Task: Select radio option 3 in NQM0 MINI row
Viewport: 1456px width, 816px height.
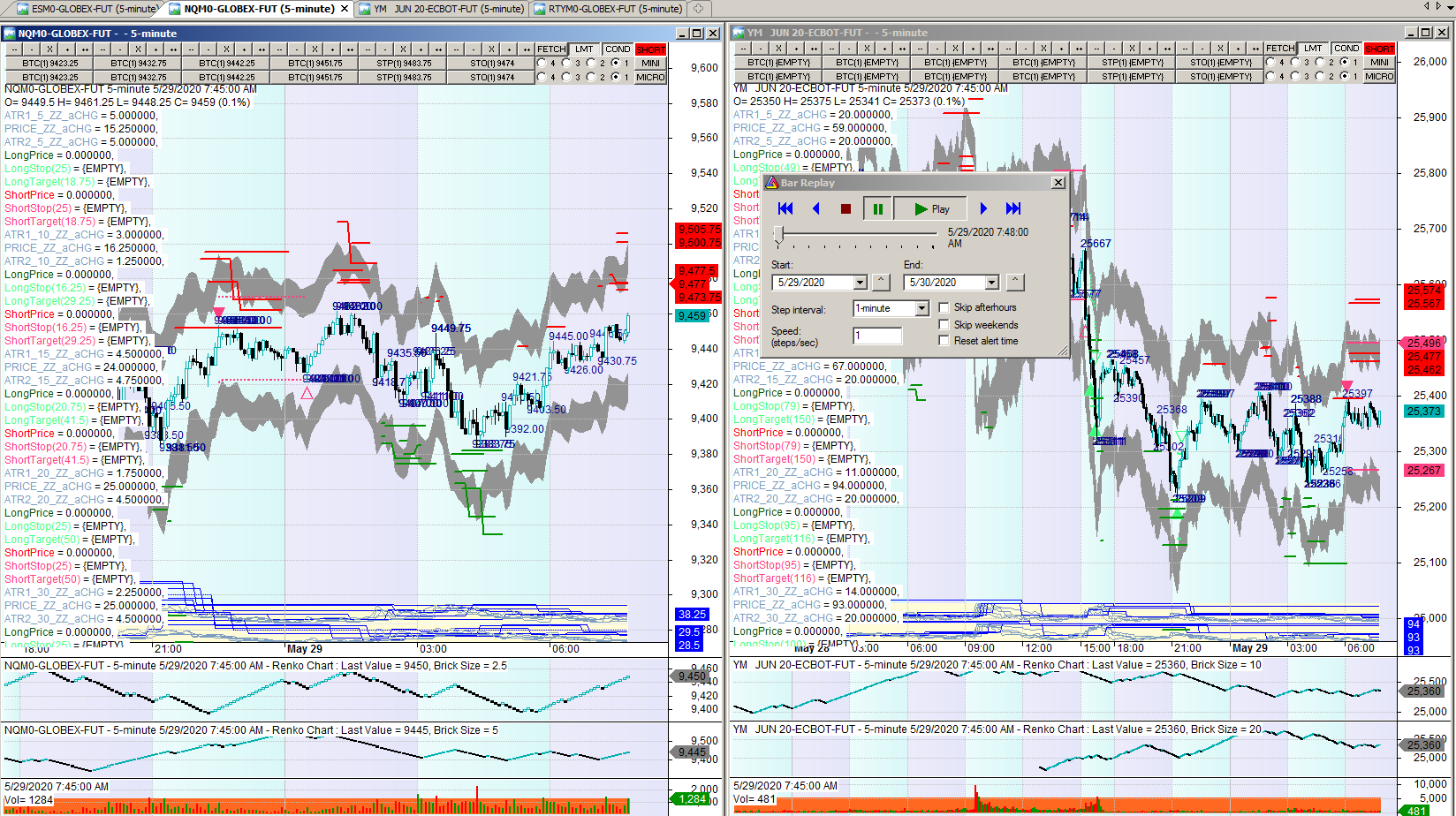Action: tap(566, 63)
